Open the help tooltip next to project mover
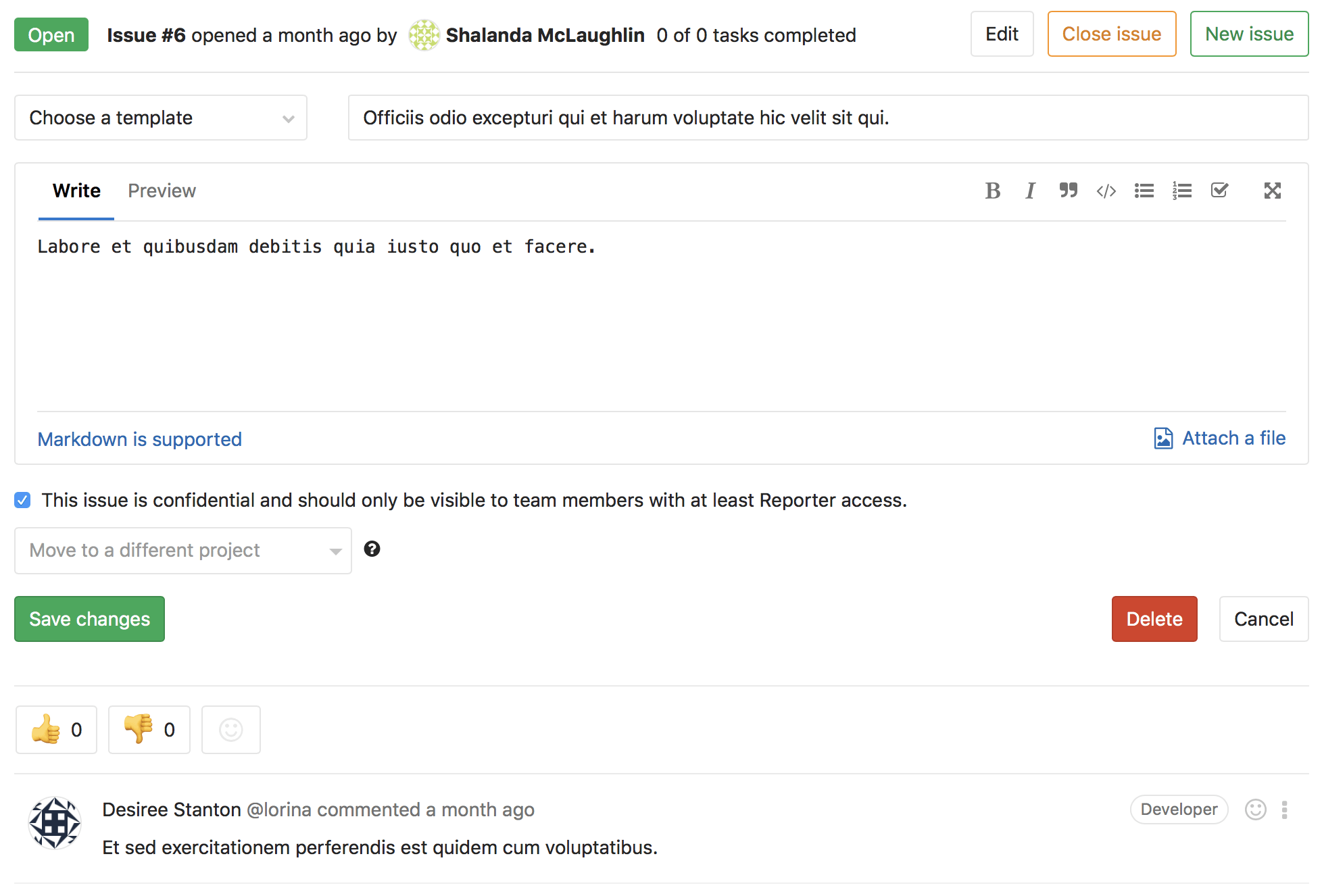 coord(372,549)
